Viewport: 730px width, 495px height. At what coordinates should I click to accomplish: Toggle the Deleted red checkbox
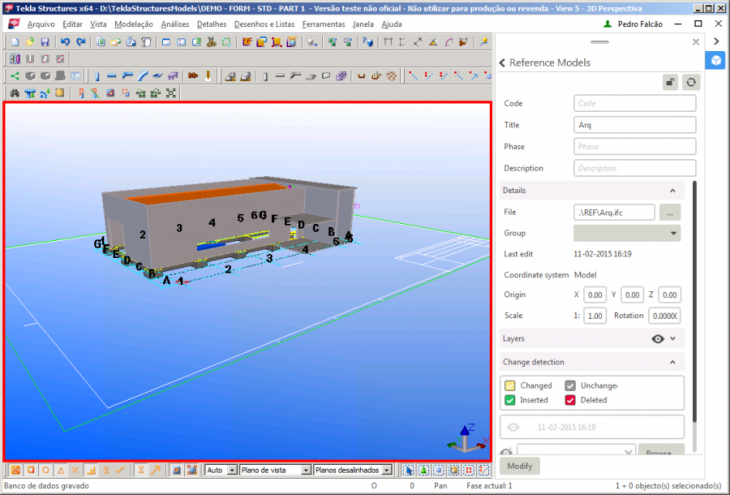571,400
